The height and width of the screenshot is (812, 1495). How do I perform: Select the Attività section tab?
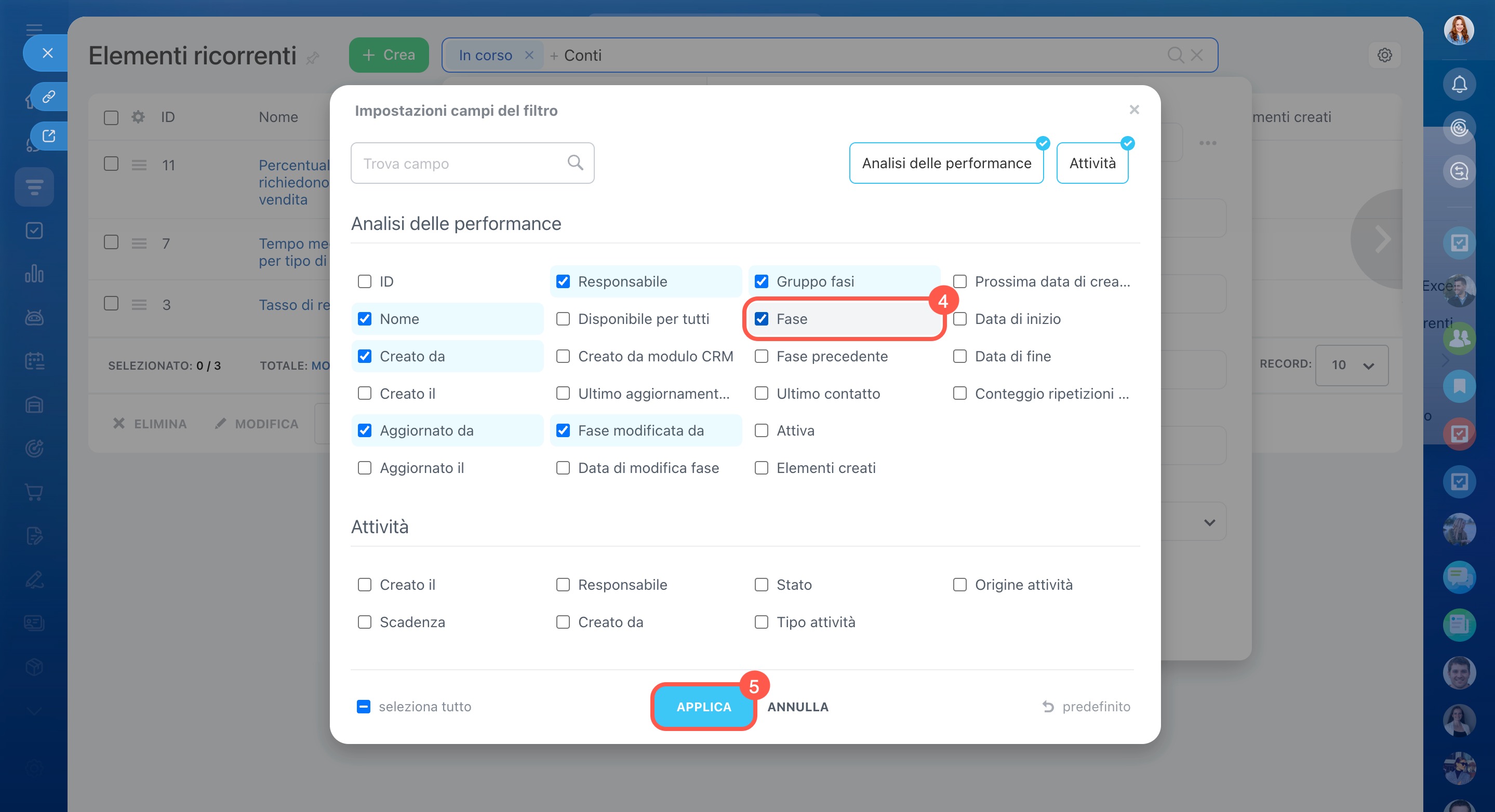(x=1092, y=163)
